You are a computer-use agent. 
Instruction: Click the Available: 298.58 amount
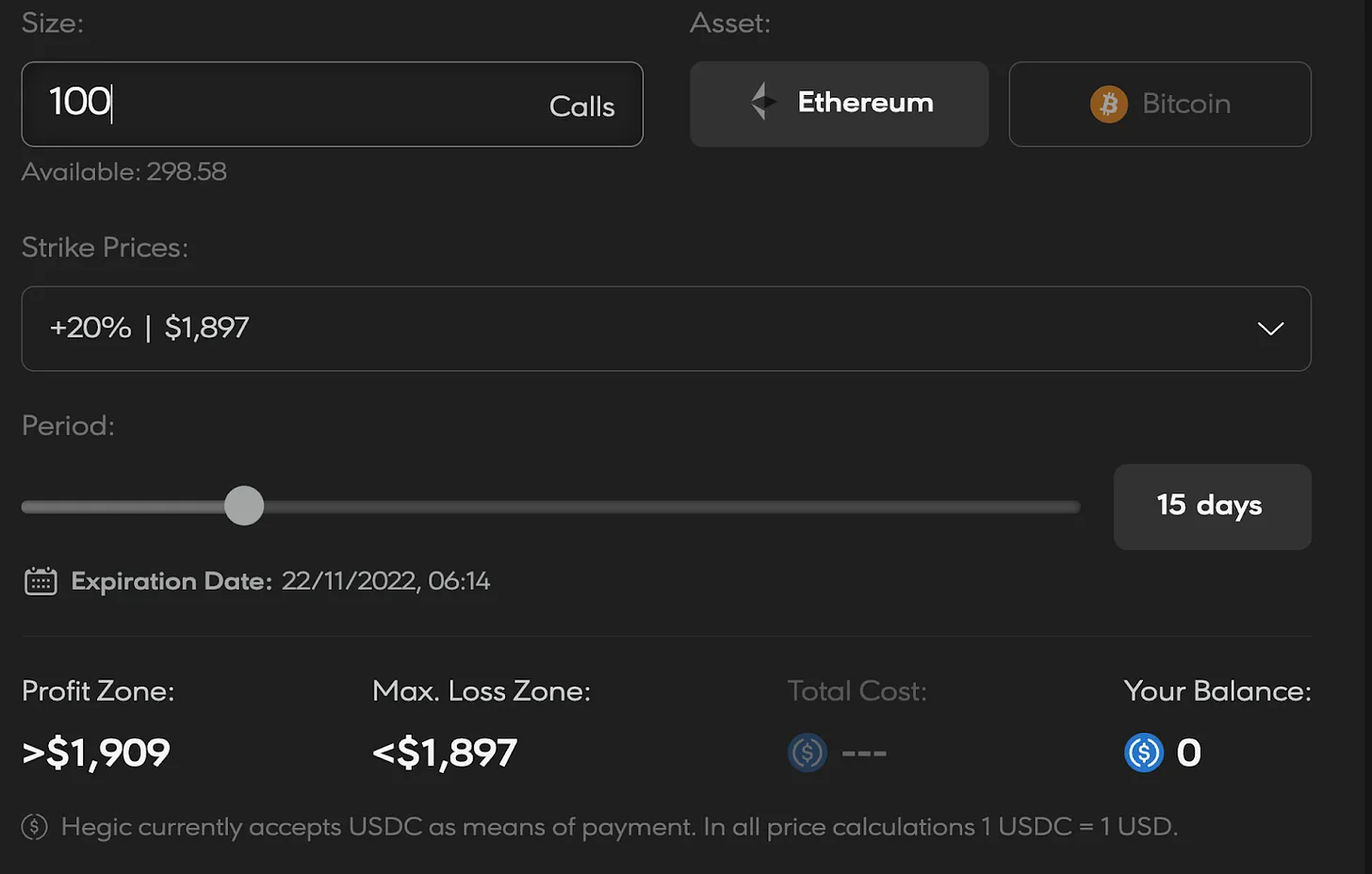click(124, 171)
